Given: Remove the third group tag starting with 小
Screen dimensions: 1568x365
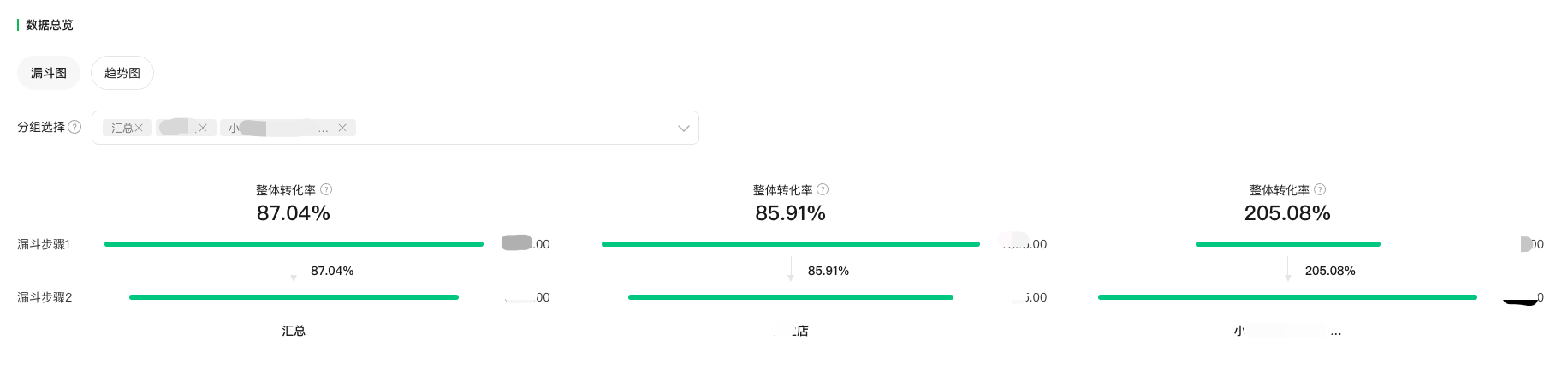Looking at the screenshot, I should click(342, 128).
